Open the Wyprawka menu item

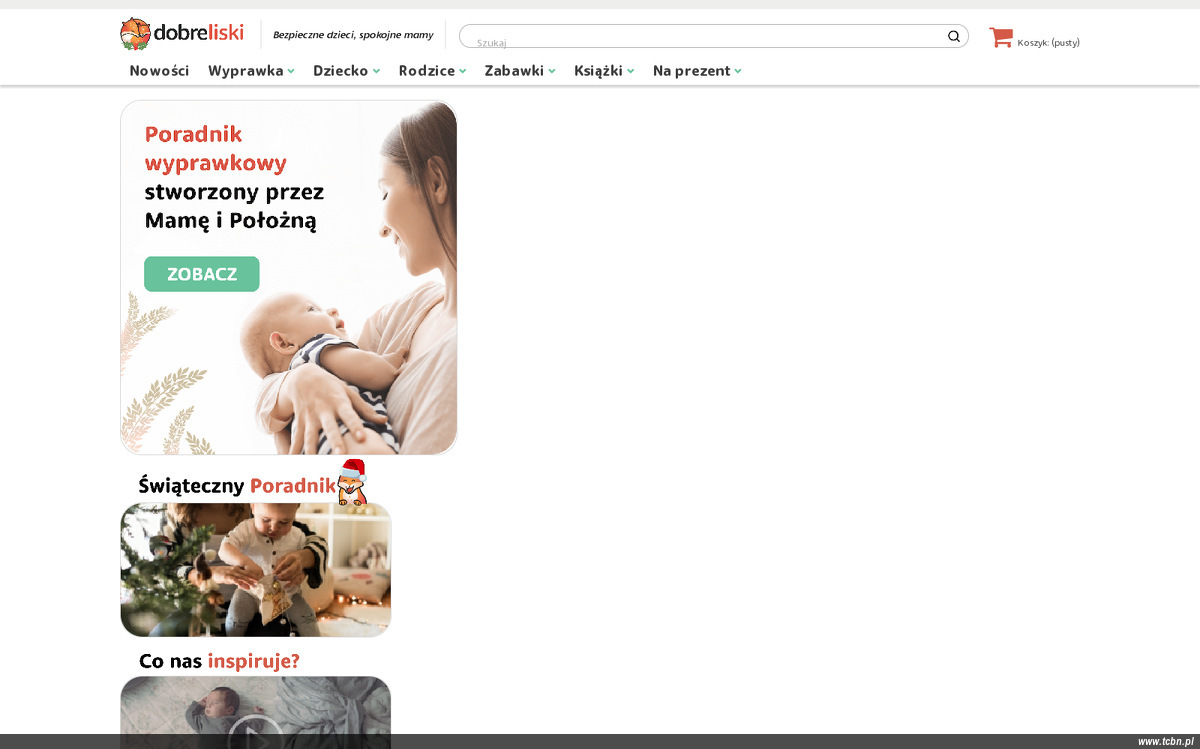[246, 71]
